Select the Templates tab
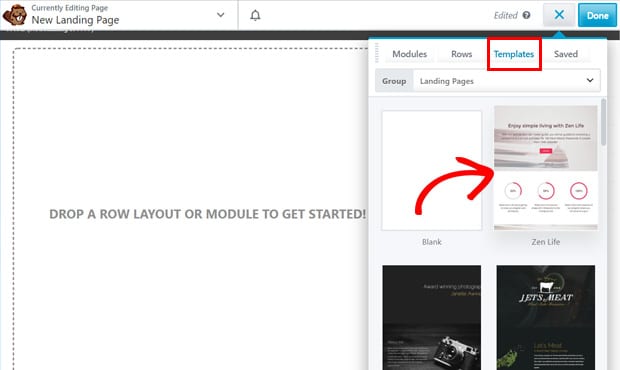Image resolution: width=620 pixels, height=370 pixels. pos(514,54)
